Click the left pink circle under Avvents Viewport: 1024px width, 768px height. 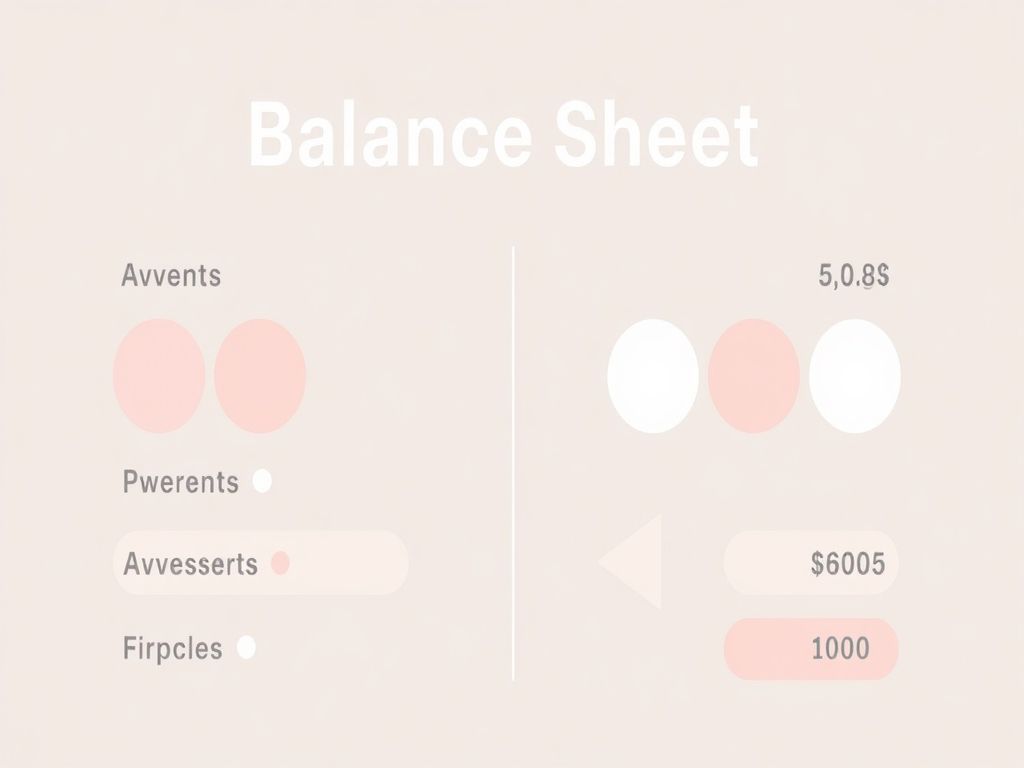click(160, 376)
